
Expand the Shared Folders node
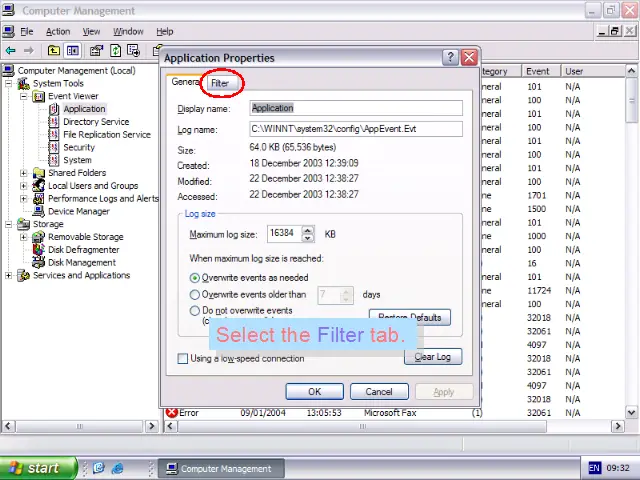point(24,173)
